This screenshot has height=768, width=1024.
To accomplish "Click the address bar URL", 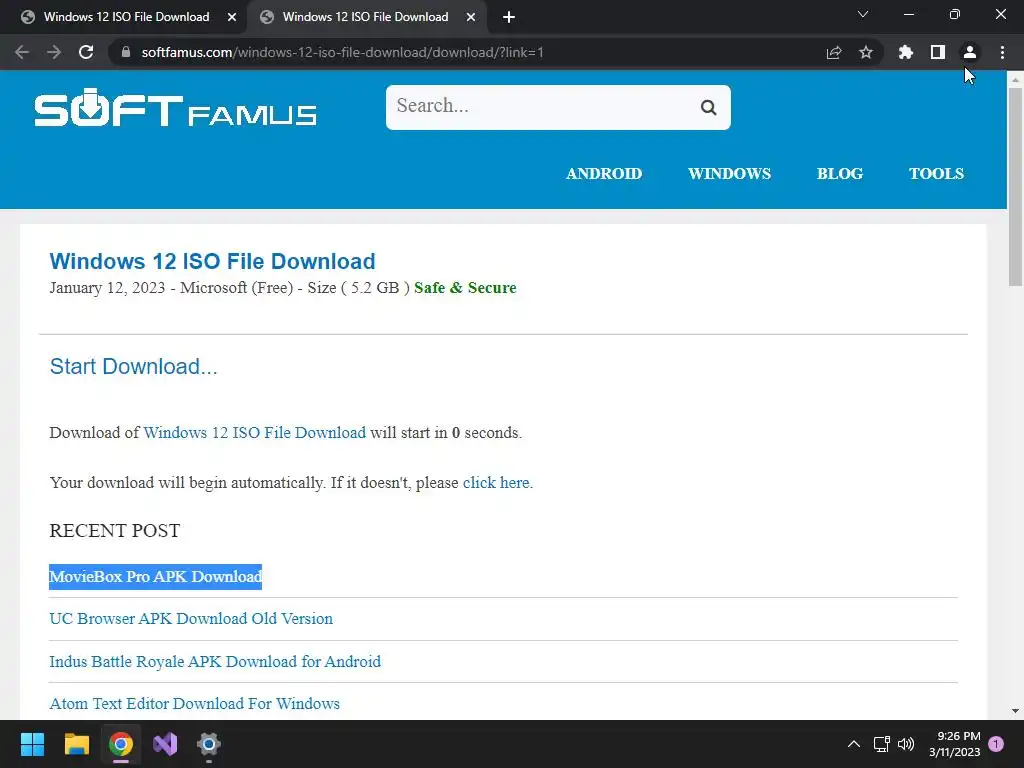I will point(342,52).
